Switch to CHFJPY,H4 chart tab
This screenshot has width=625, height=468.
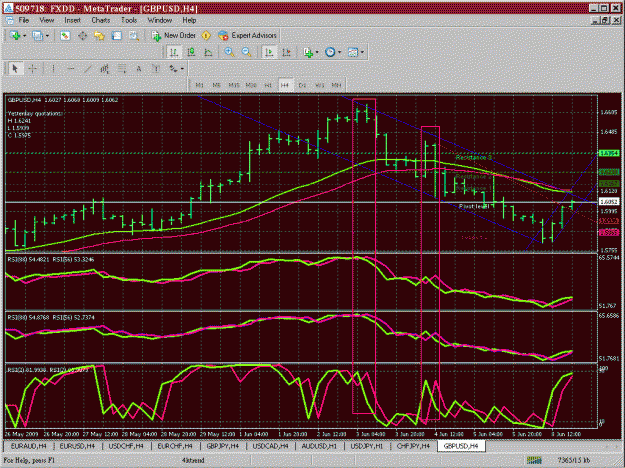pyautogui.click(x=413, y=446)
